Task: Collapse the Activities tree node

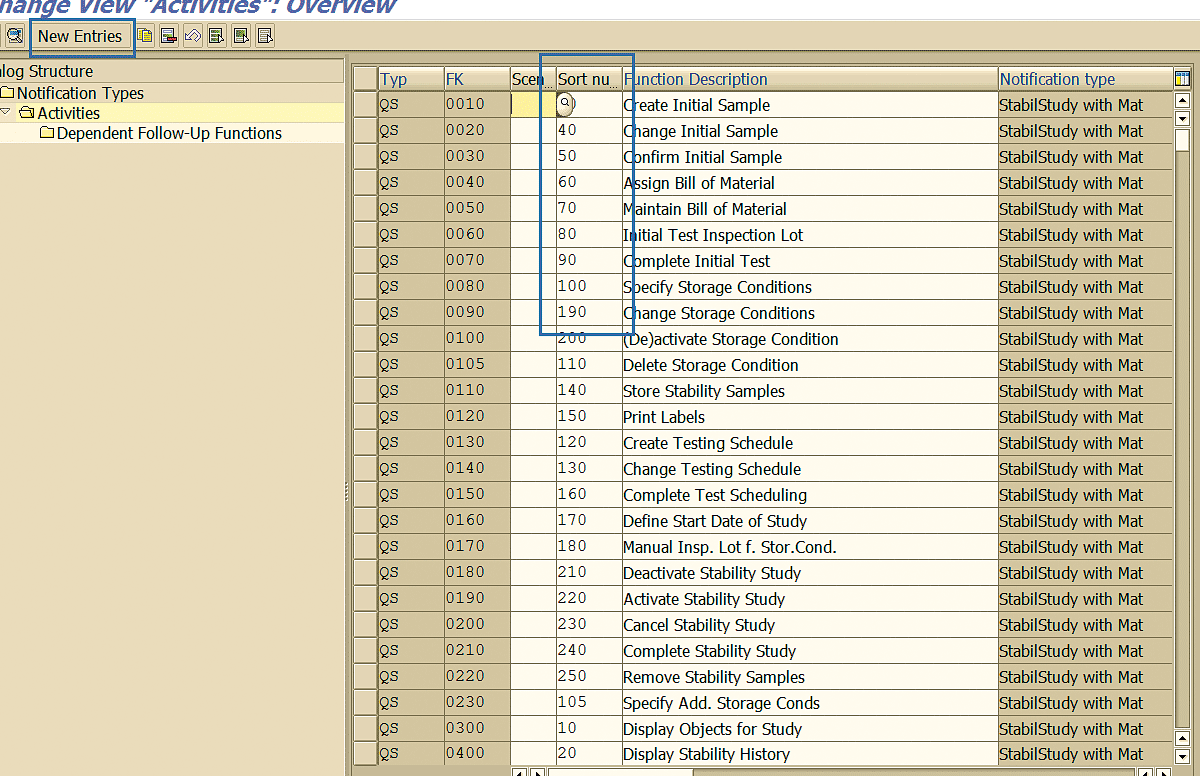Action: (x=6, y=112)
